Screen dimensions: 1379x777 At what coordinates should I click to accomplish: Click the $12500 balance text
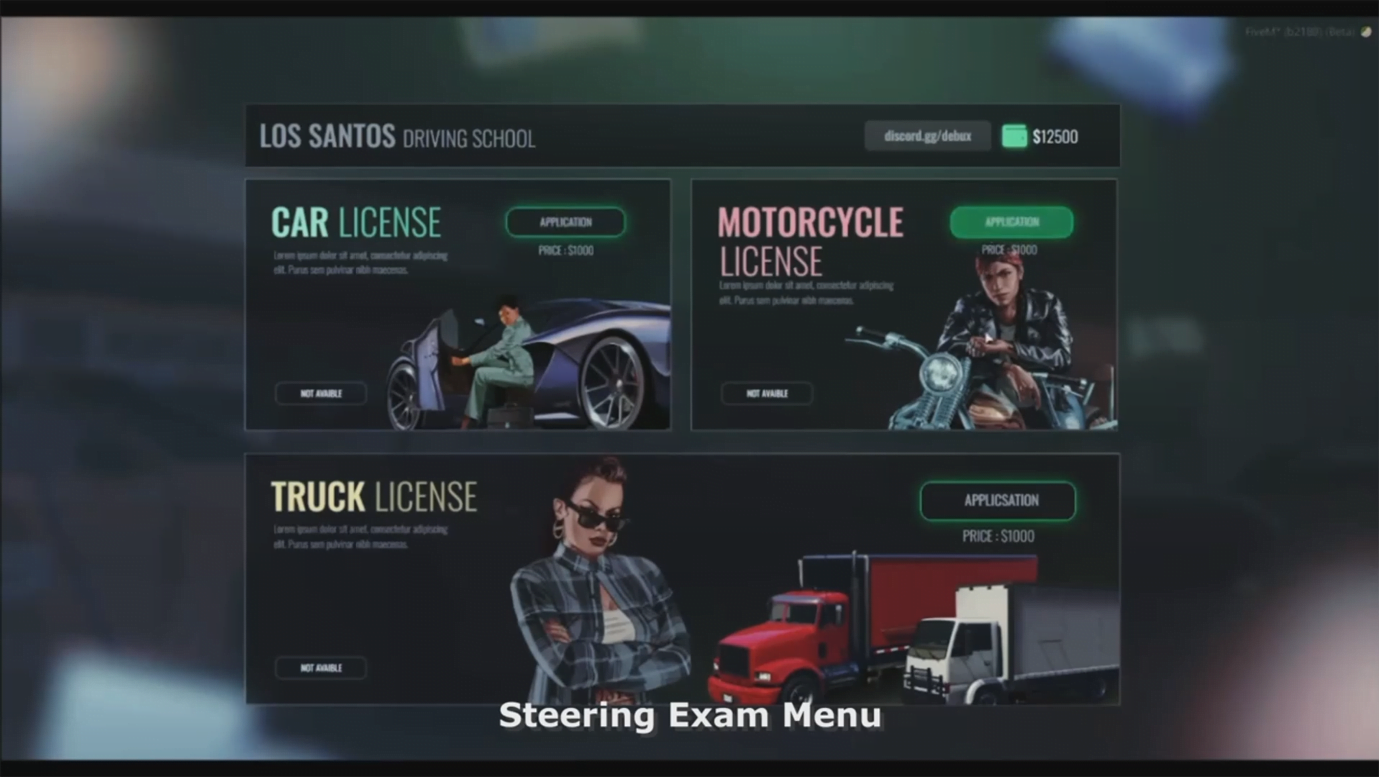point(1055,137)
